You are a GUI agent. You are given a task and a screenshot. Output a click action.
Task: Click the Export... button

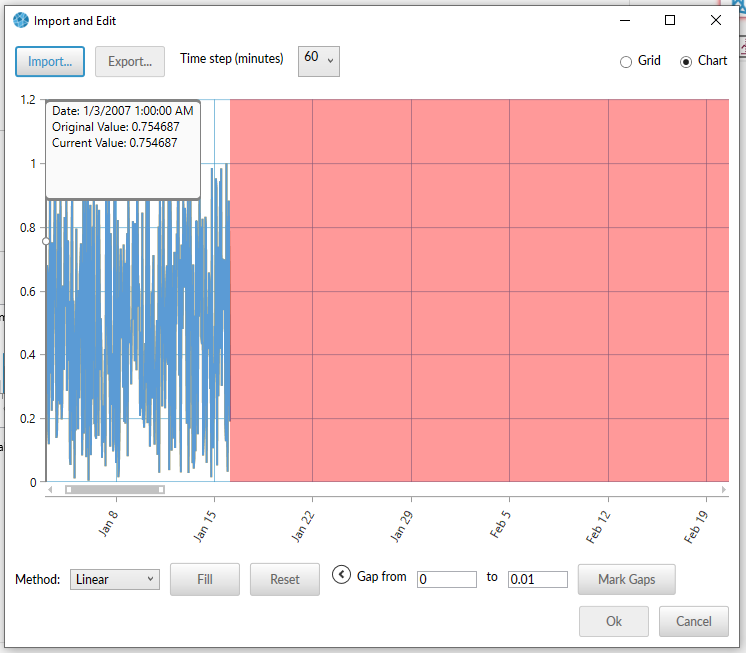130,61
